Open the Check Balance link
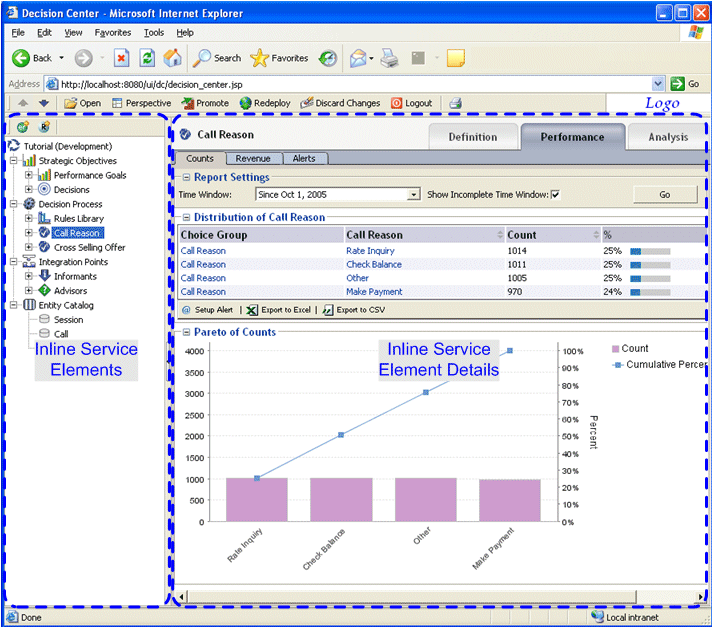 pyautogui.click(x=374, y=265)
